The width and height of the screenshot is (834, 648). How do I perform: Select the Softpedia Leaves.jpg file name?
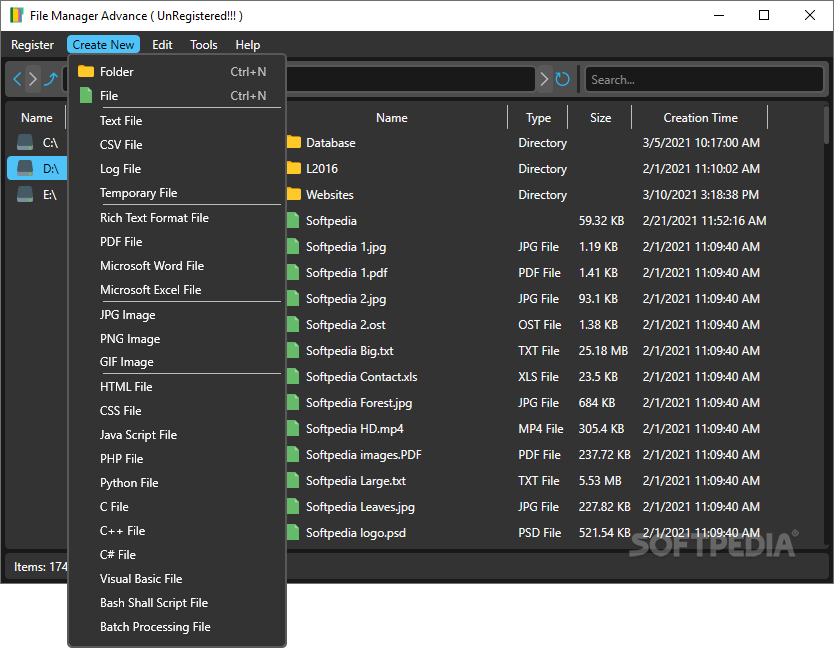360,506
